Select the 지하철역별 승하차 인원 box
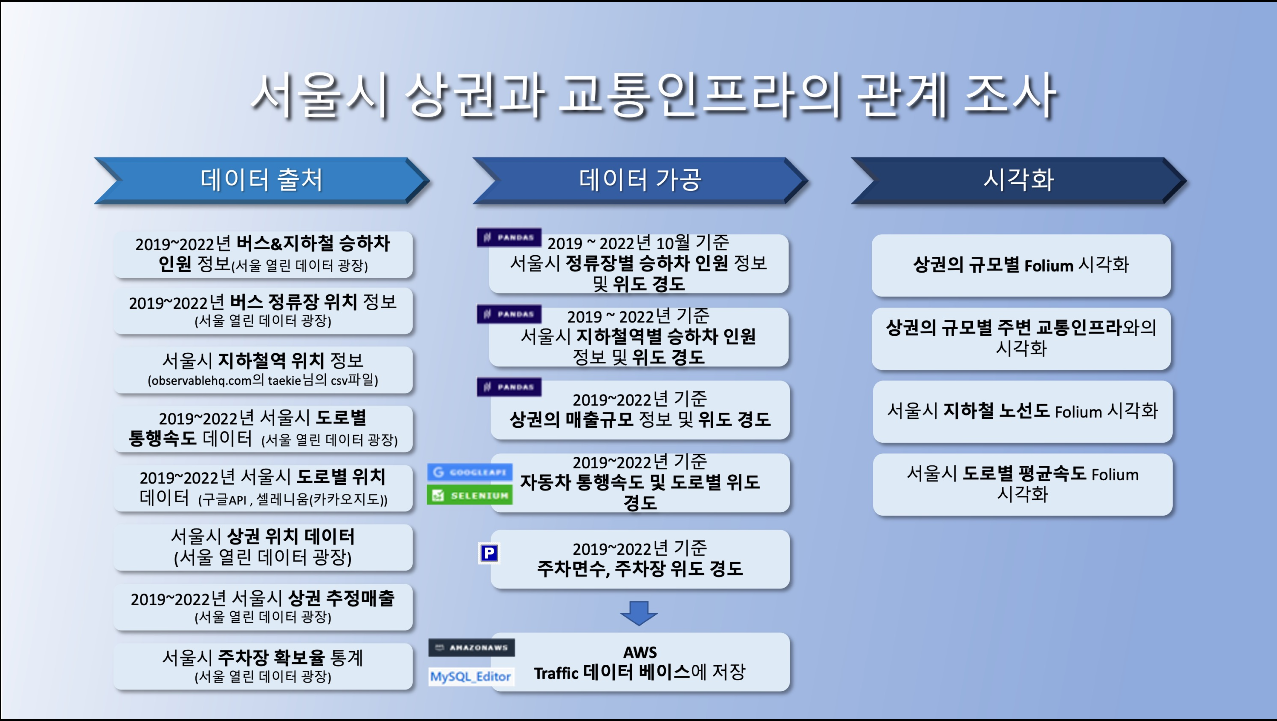 639,338
